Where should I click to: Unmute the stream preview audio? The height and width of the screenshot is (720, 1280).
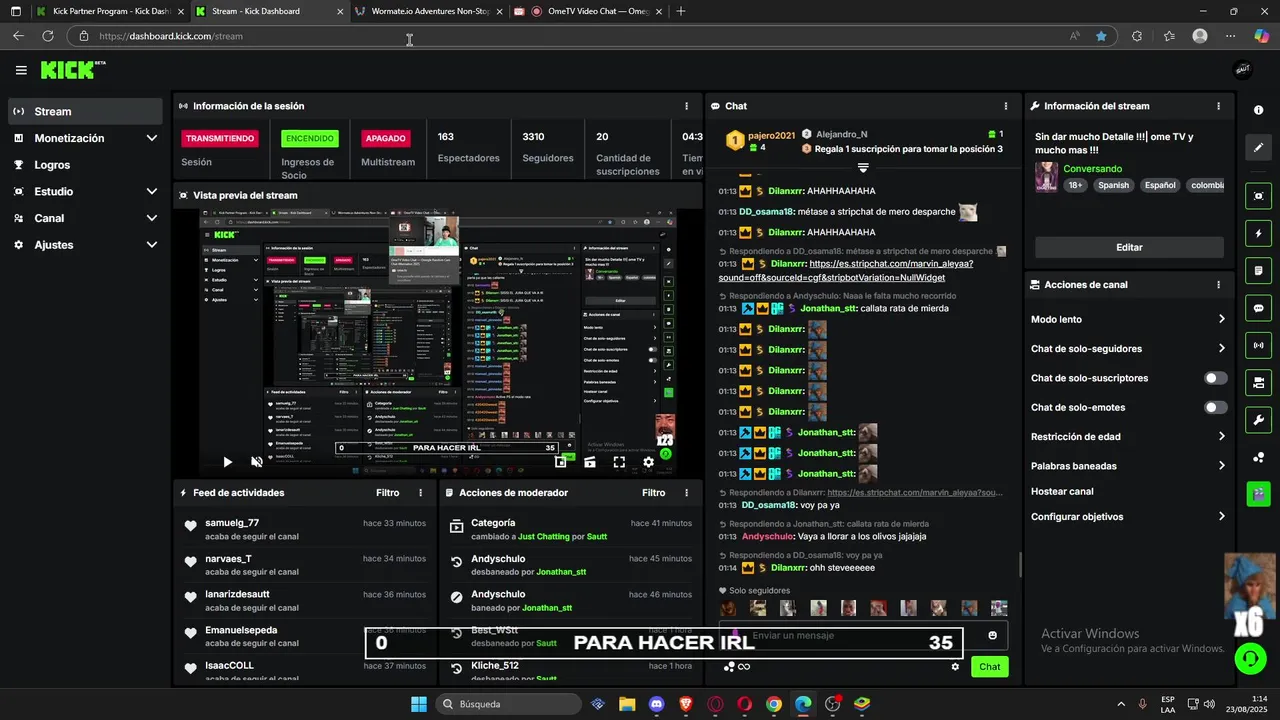[257, 462]
